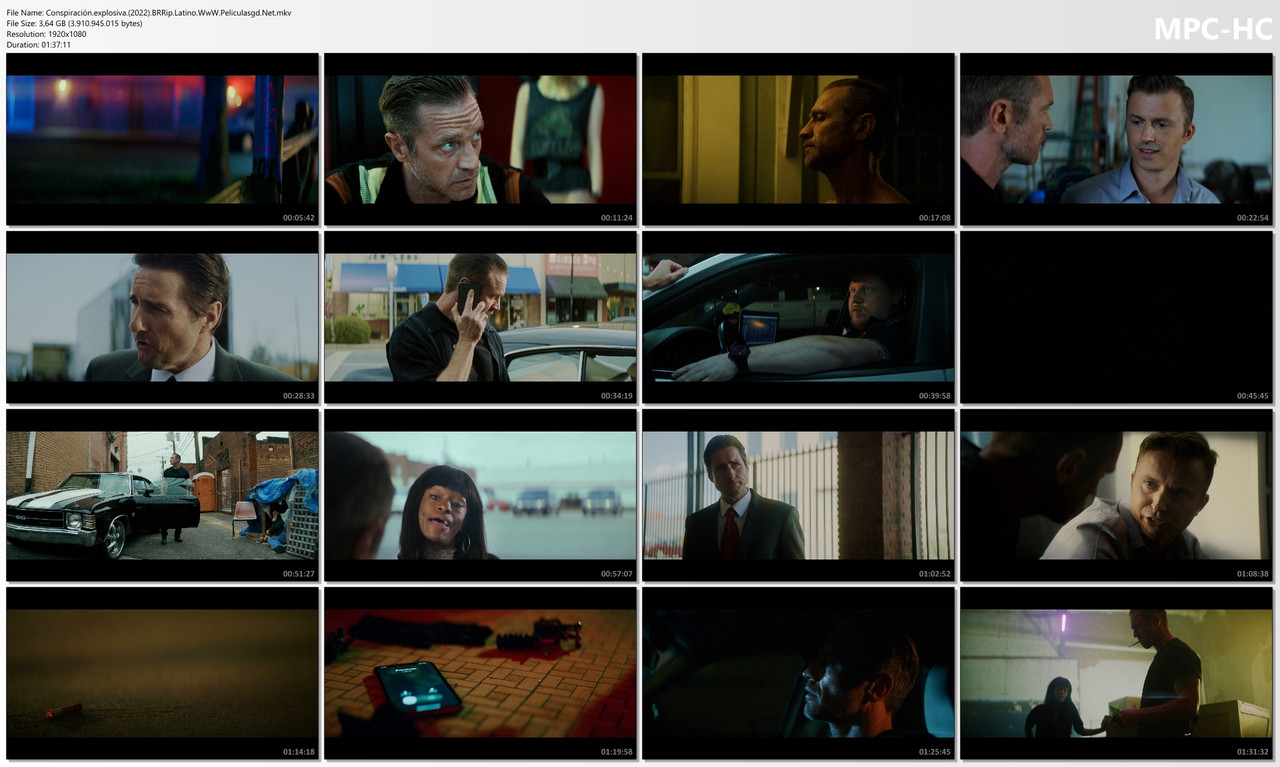Select the thumbnail at 00:11:24
1280x767 pixels.
[480, 139]
